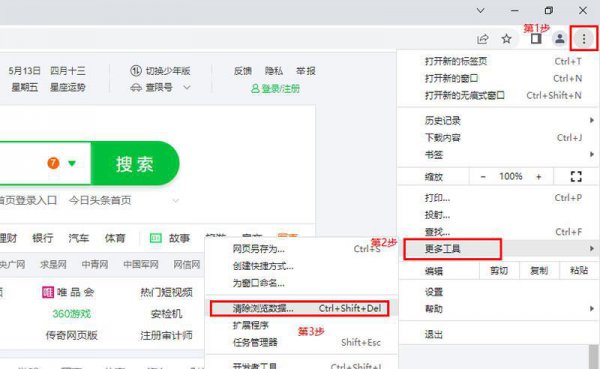The width and height of the screenshot is (600, 369).
Task: Open new tab menu entry
Action: pos(498,61)
